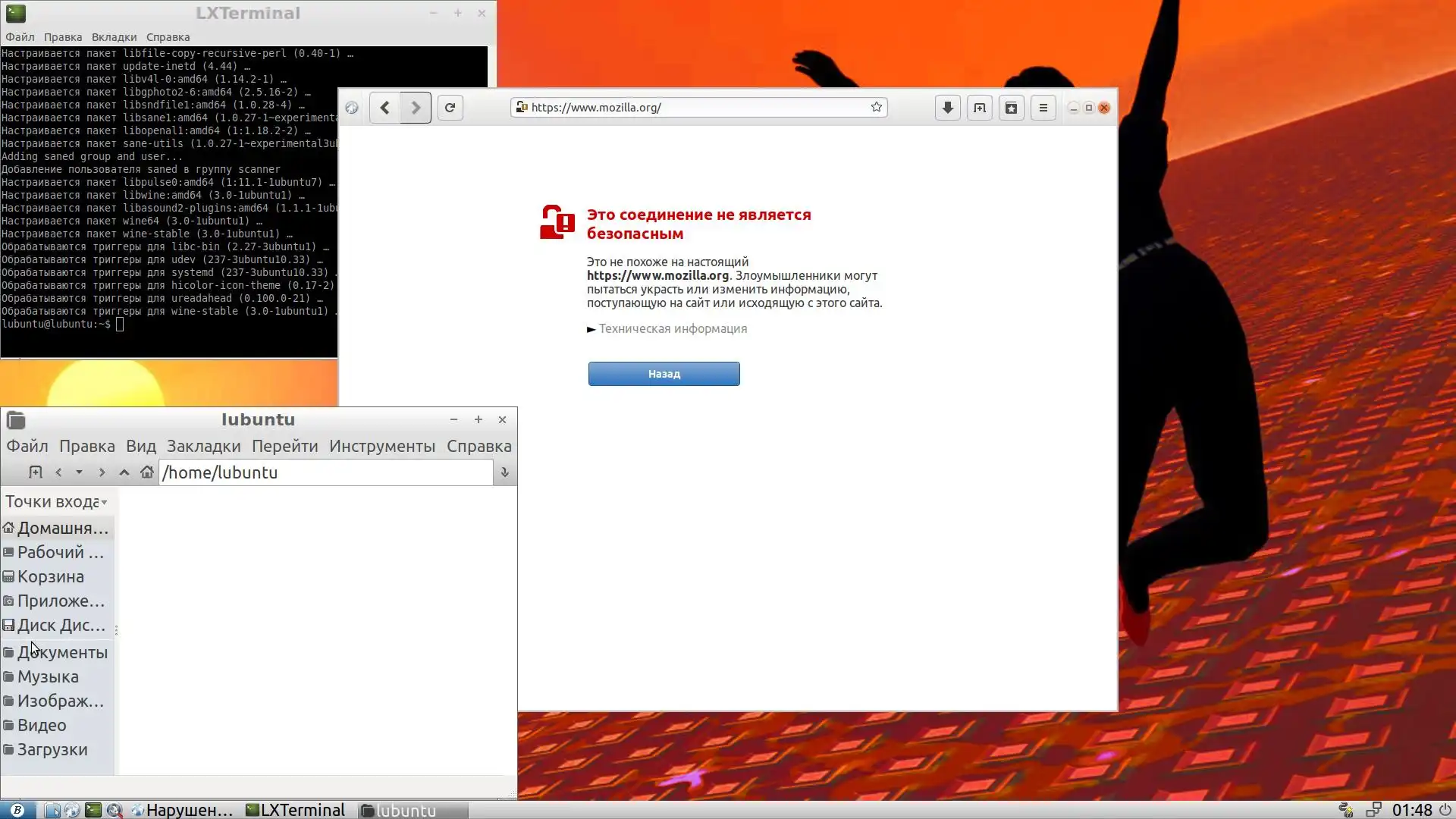This screenshot has height=819, width=1456.
Task: Open browser hamburger menu
Action: [x=1043, y=108]
